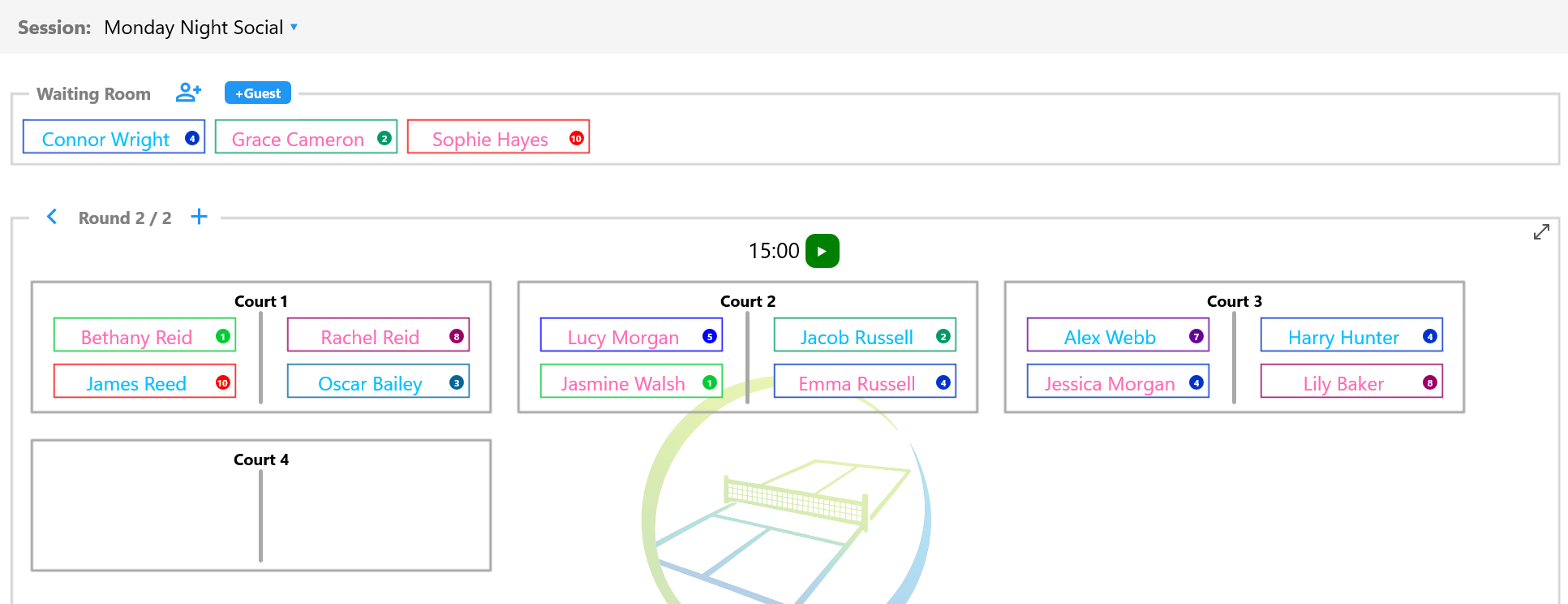Screen dimensions: 1568x604
Task: Select Lily Baker on Court 3
Action: pos(1351,382)
